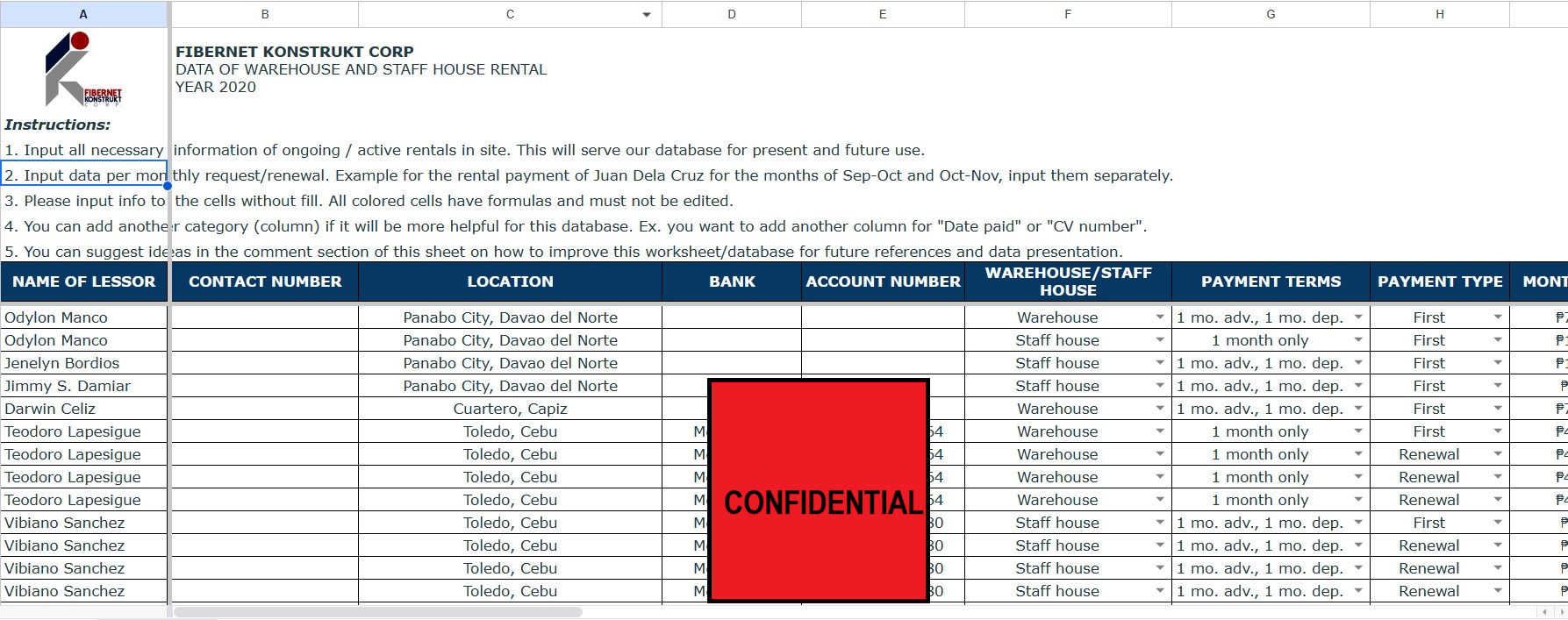Open payment type dropdown in Darwin Celiz row

pyautogui.click(x=1497, y=409)
